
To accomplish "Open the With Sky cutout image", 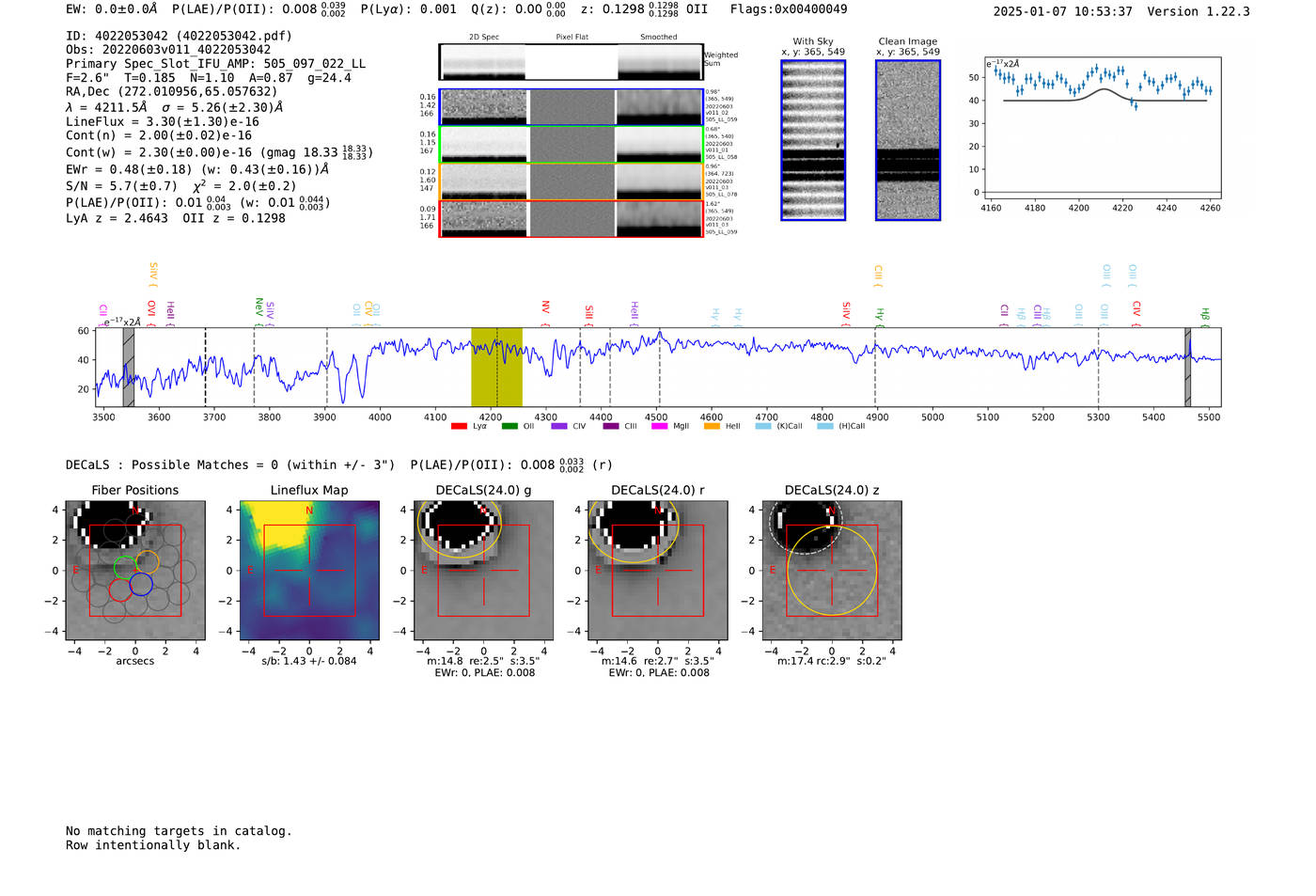I will point(813,140).
